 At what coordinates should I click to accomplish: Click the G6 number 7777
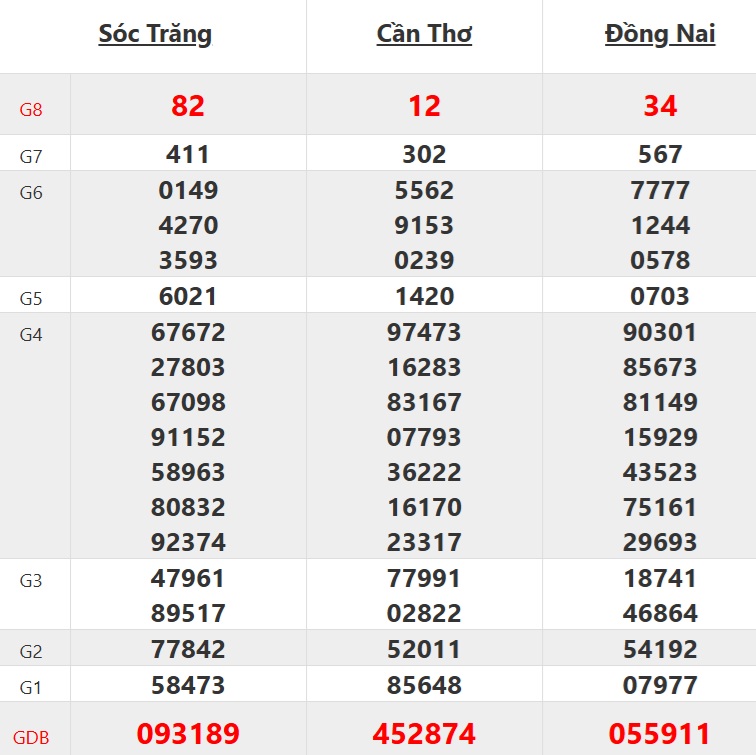(660, 190)
